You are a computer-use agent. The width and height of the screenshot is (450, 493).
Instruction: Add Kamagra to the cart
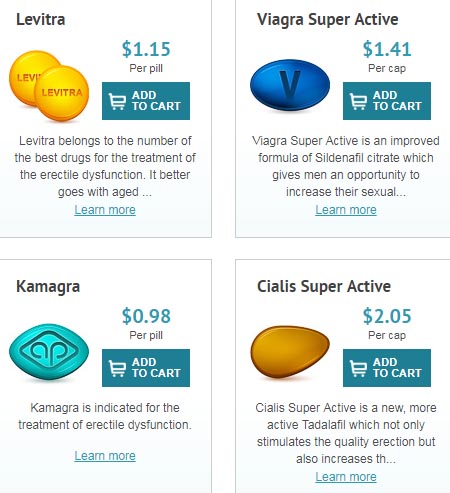coord(146,368)
